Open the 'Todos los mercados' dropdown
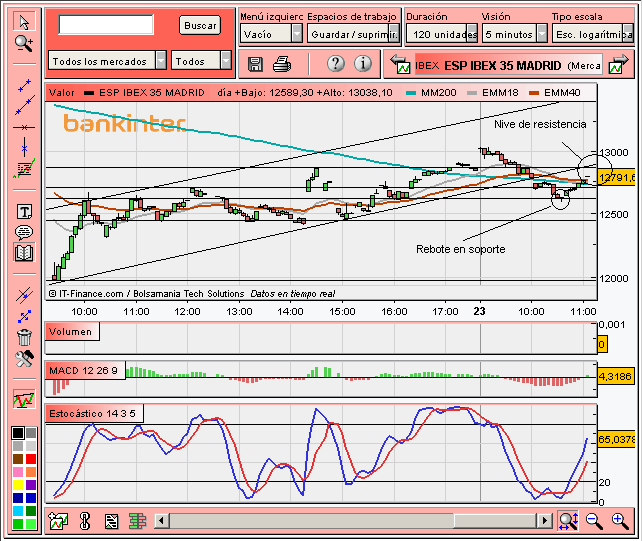The width and height of the screenshot is (643, 541). [x=107, y=61]
